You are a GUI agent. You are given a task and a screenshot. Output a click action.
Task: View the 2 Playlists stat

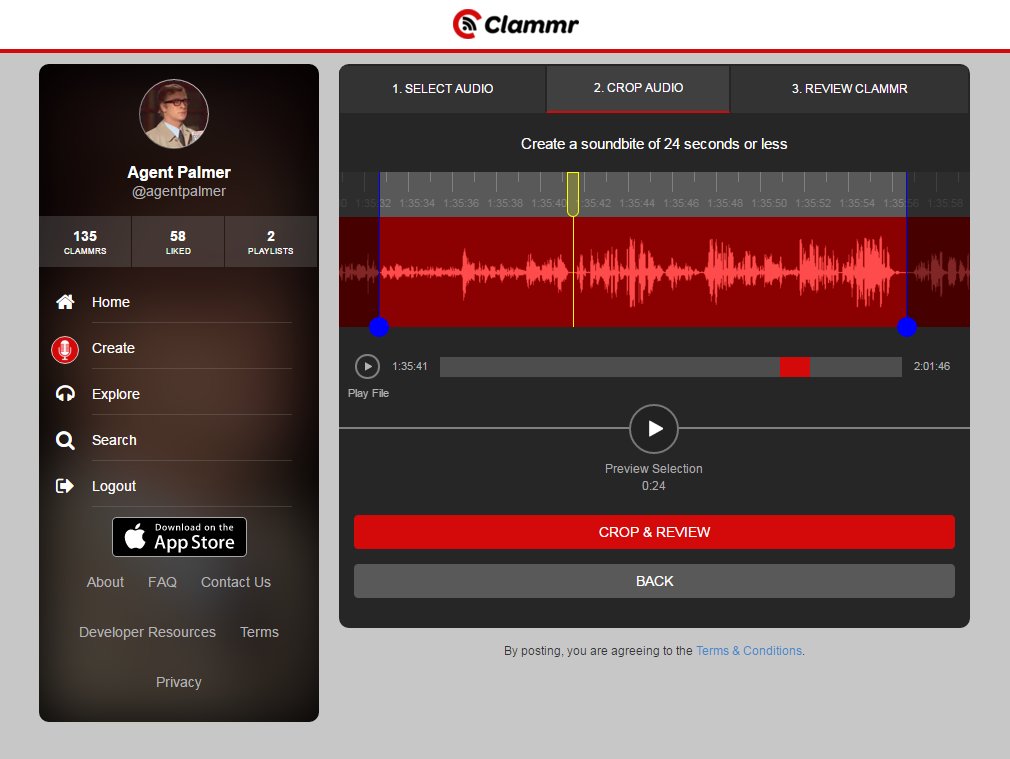(271, 242)
